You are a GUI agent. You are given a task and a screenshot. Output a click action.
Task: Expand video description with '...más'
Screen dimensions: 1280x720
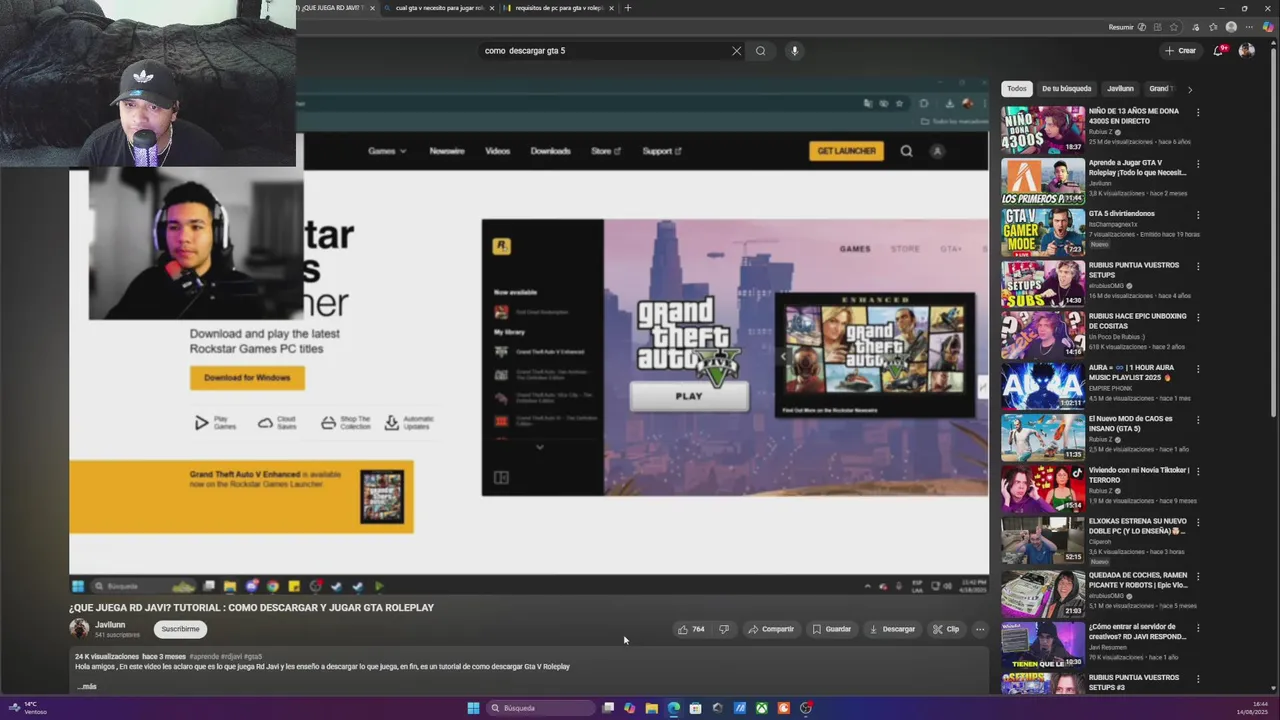87,687
